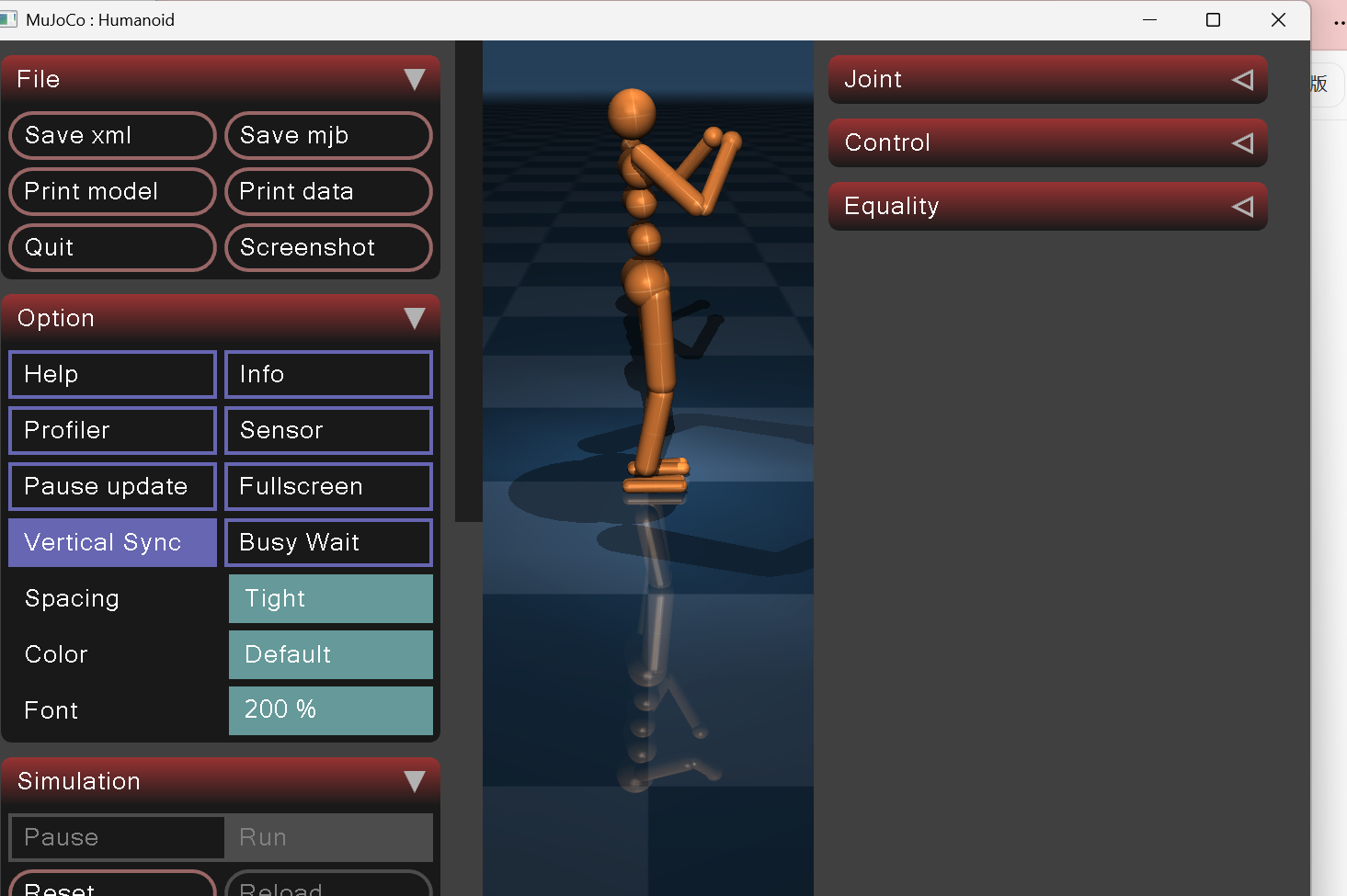Click Print model button

113,191
